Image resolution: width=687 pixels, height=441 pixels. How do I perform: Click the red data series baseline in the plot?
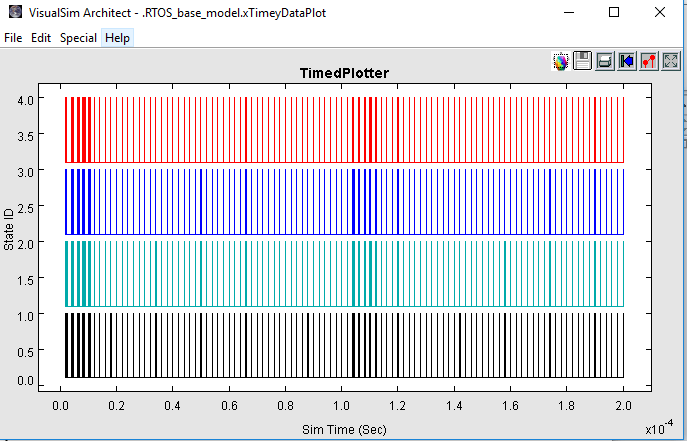[x=400, y=162]
